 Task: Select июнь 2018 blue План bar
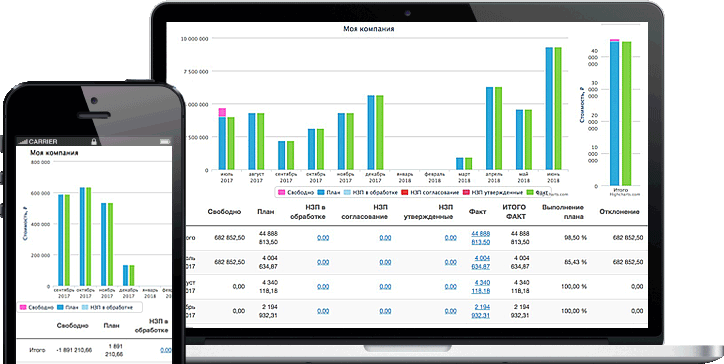click(549, 109)
